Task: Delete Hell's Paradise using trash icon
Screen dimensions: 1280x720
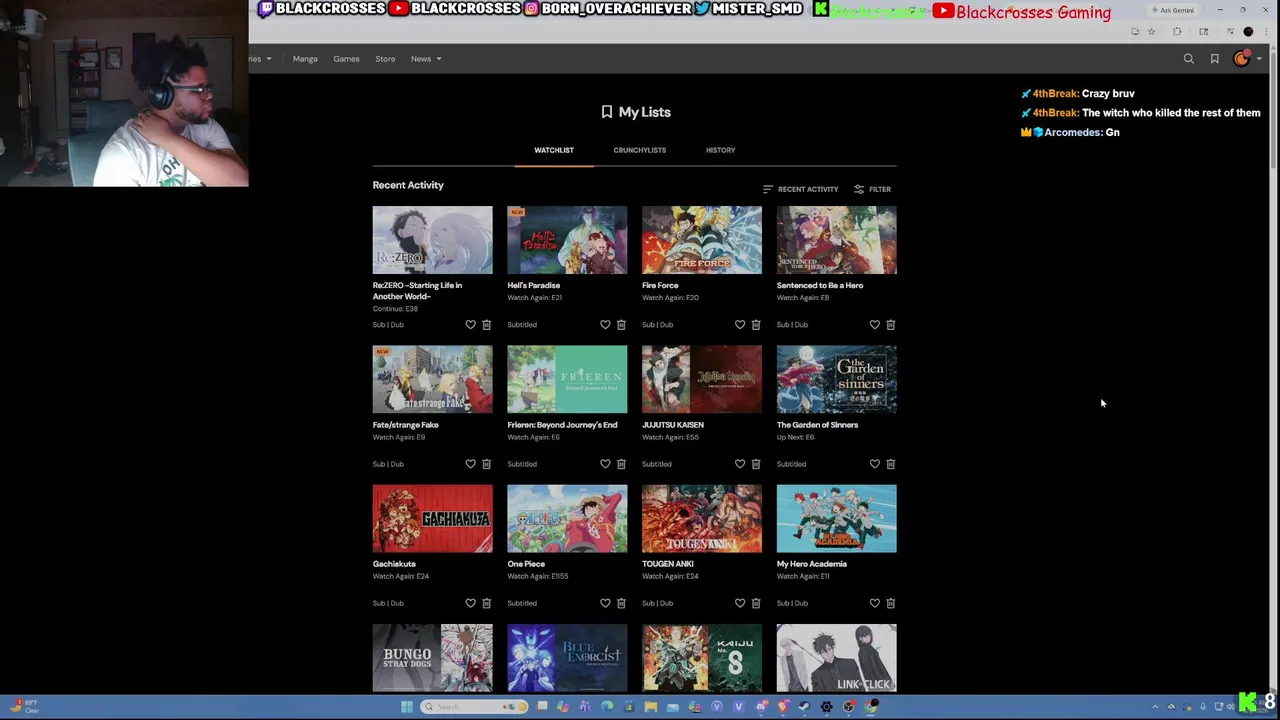Action: tap(621, 325)
